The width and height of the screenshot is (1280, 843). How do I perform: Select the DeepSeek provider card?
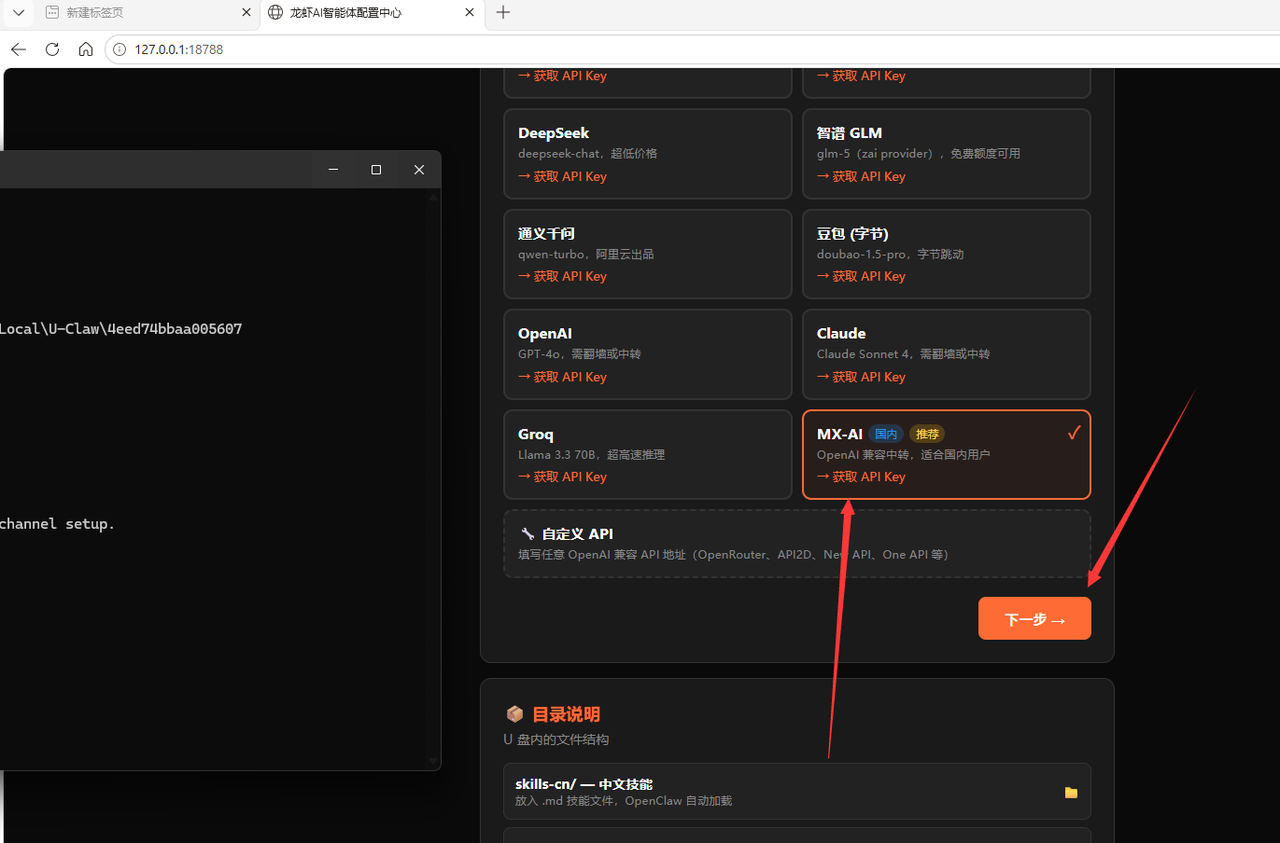tap(648, 154)
